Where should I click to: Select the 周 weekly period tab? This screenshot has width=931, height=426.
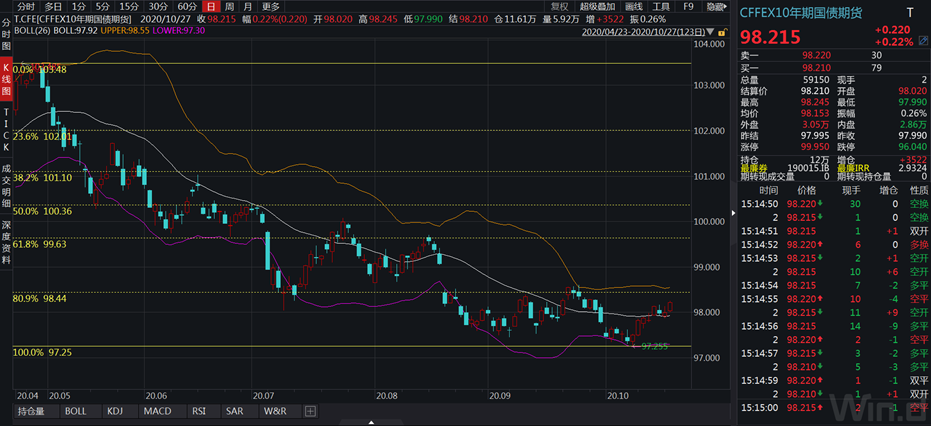[229, 7]
